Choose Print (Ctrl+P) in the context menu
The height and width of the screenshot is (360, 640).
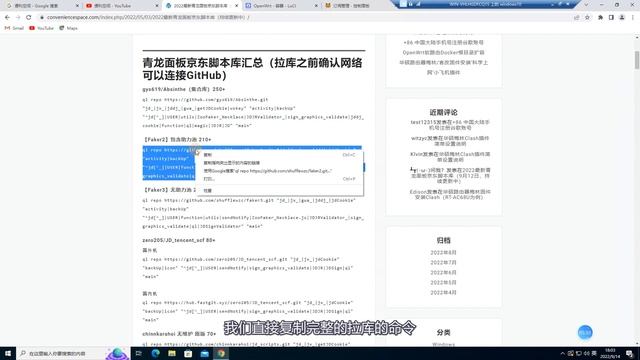(x=280, y=179)
